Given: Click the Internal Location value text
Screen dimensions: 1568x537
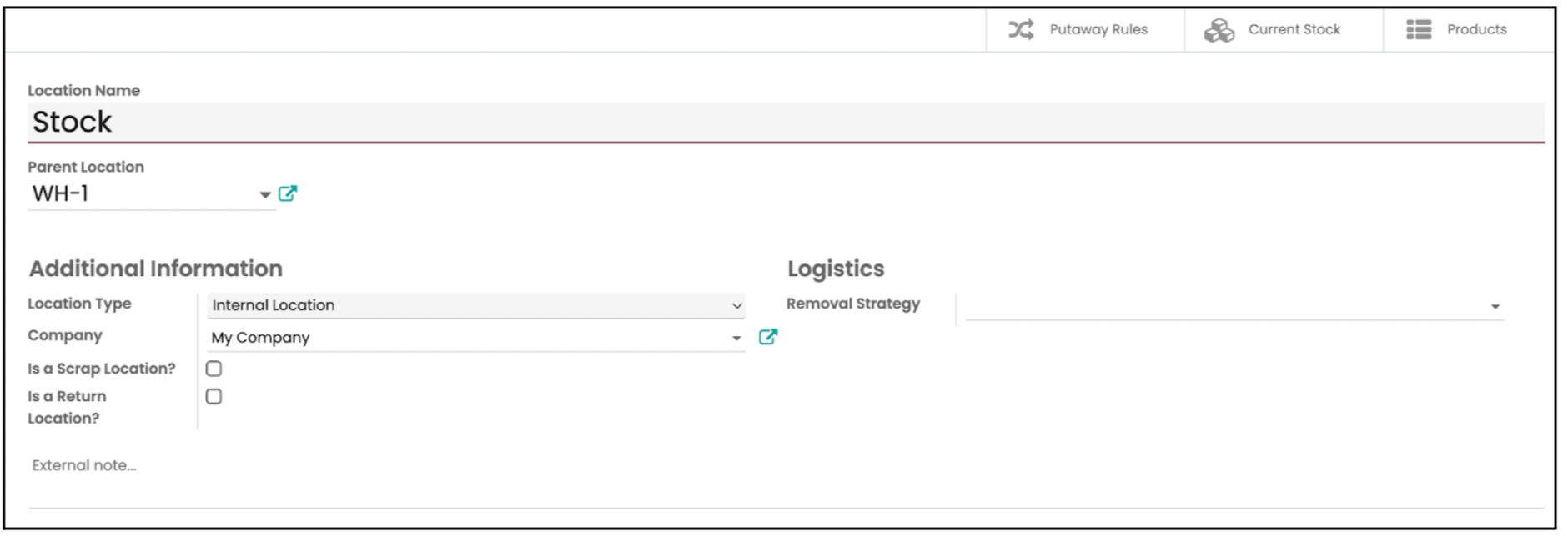Looking at the screenshot, I should tap(274, 305).
